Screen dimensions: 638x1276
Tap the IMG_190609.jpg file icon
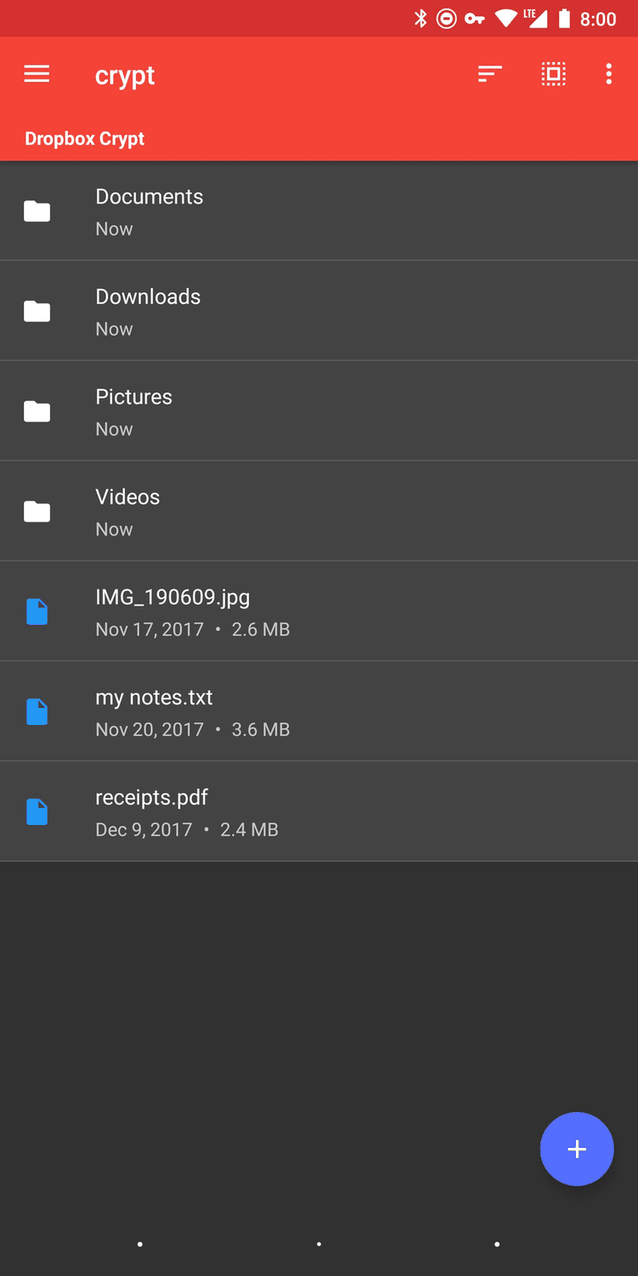click(36, 611)
